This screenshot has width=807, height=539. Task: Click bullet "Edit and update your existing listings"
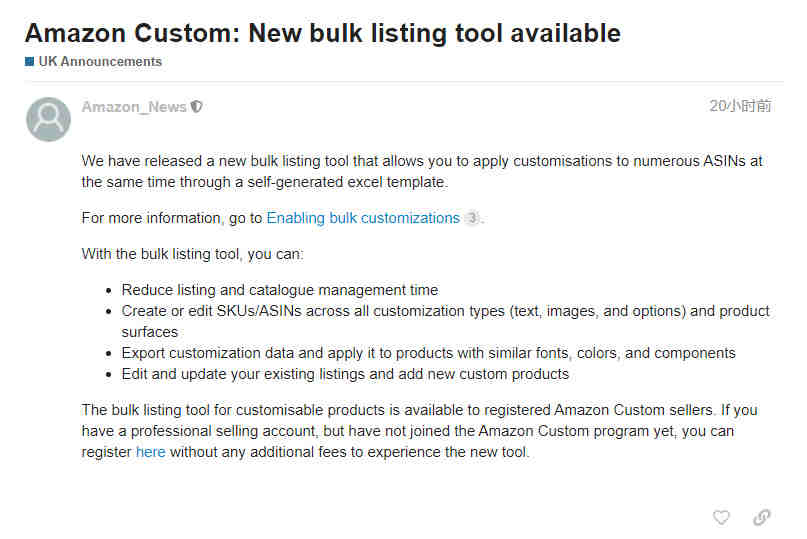pyautogui.click(x=345, y=374)
